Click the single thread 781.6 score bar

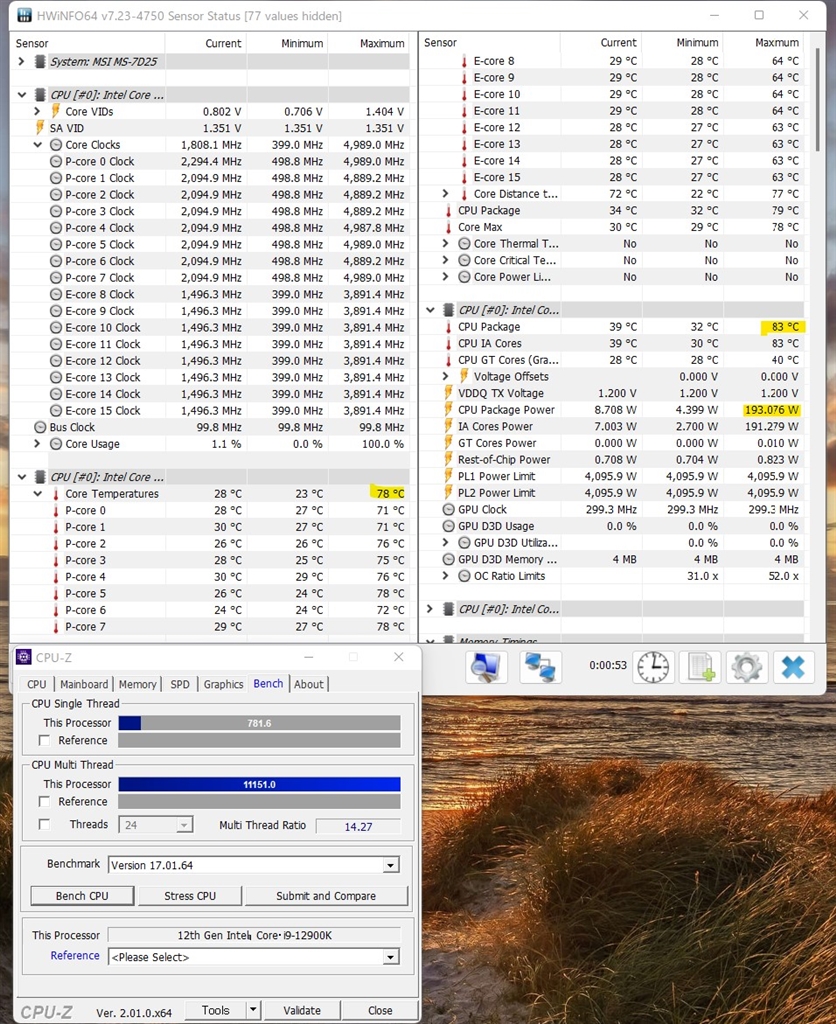pyautogui.click(x=259, y=723)
